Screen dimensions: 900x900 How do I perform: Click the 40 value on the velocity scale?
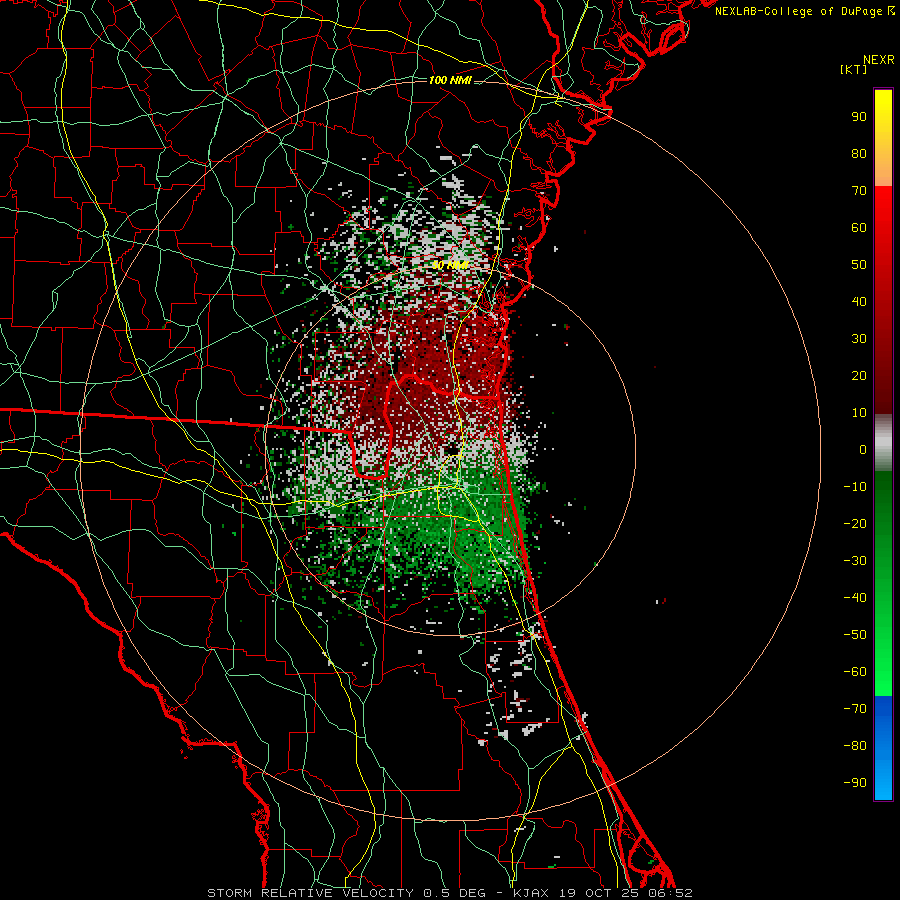(859, 302)
